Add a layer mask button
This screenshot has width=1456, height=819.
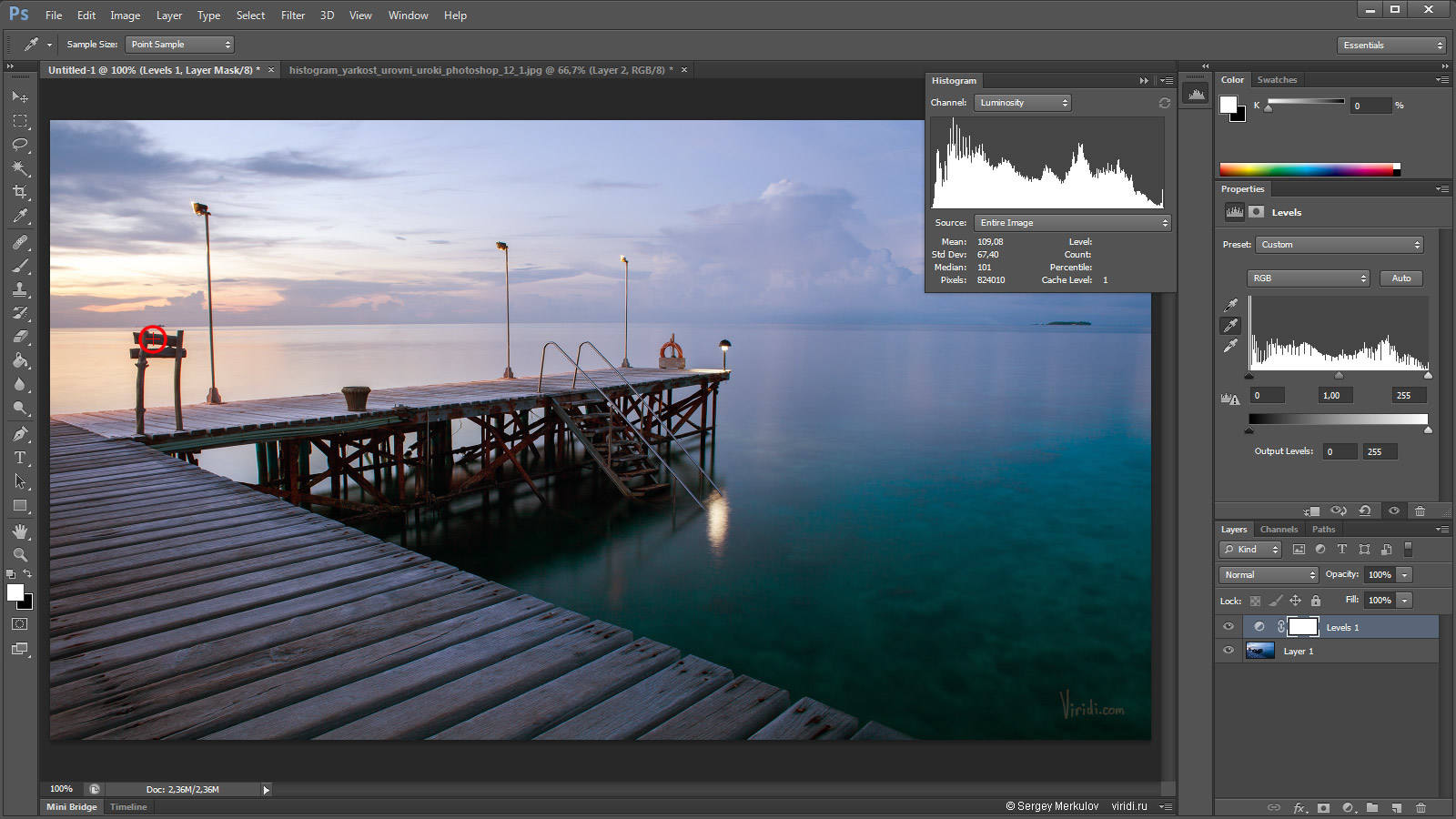(1323, 808)
